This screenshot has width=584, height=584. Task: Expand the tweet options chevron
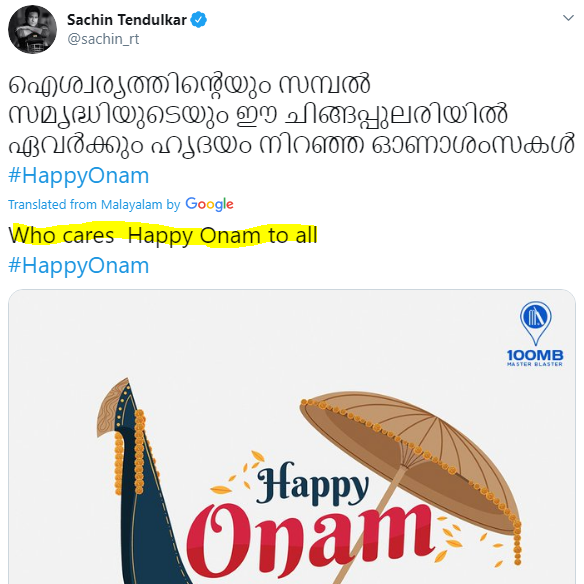point(568,18)
